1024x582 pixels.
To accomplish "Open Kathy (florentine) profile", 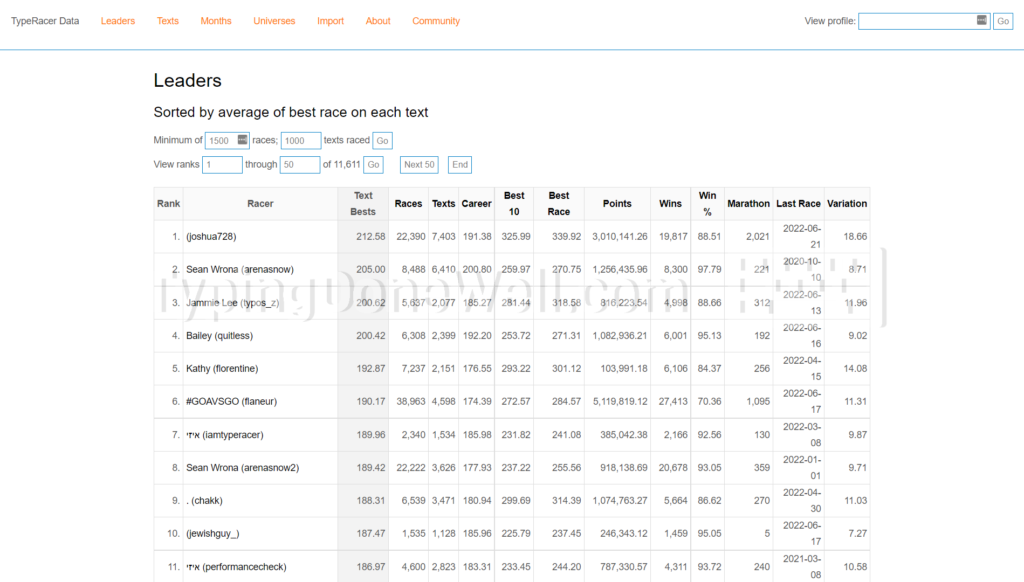I will pos(222,368).
